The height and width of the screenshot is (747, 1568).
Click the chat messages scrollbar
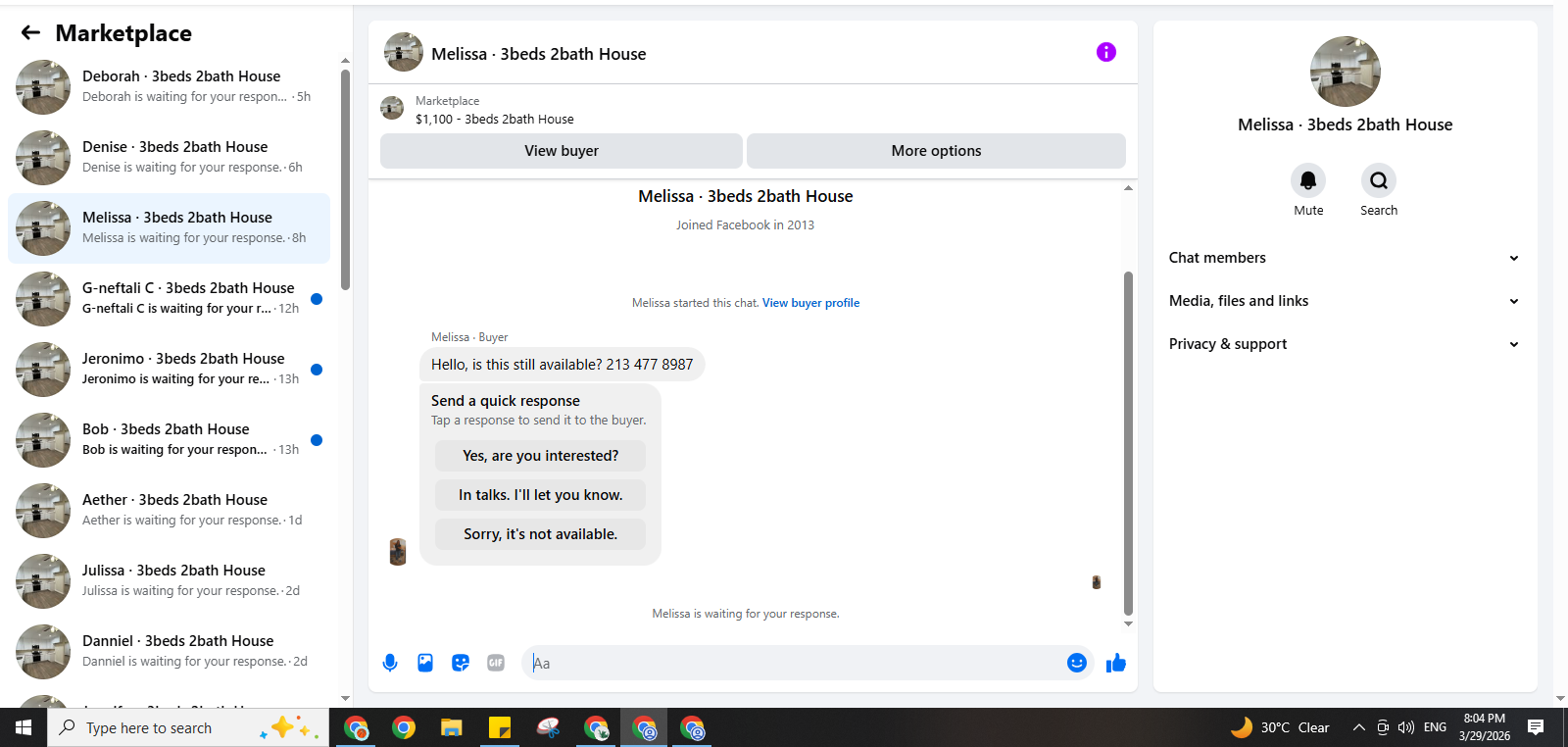click(x=1128, y=443)
